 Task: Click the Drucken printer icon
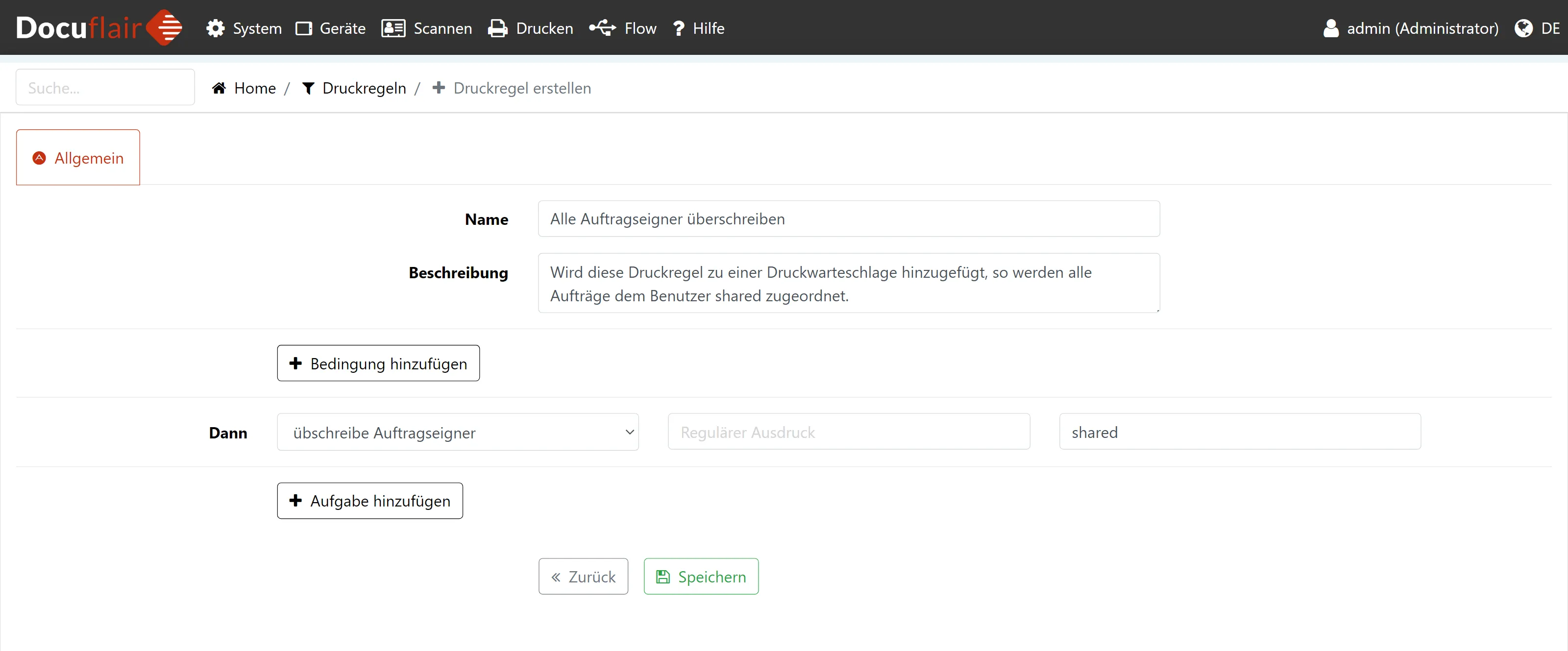(497, 28)
